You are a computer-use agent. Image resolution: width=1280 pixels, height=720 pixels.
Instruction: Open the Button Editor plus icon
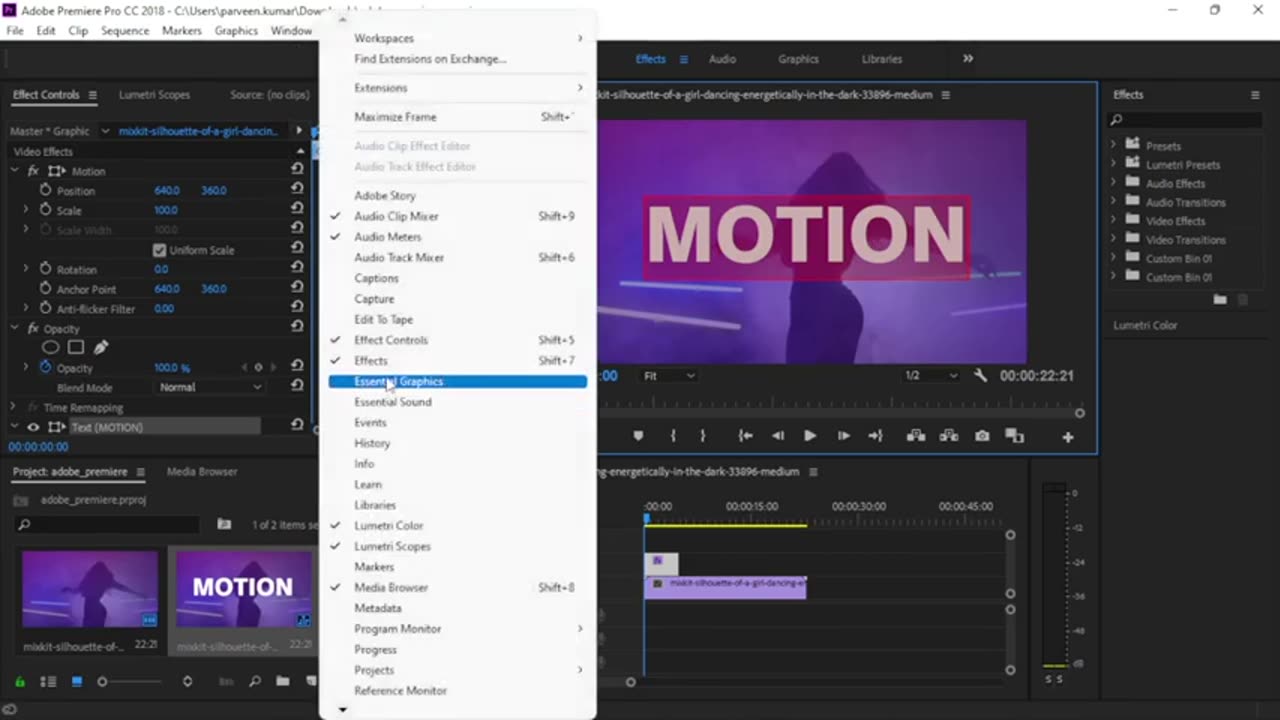tap(1068, 437)
